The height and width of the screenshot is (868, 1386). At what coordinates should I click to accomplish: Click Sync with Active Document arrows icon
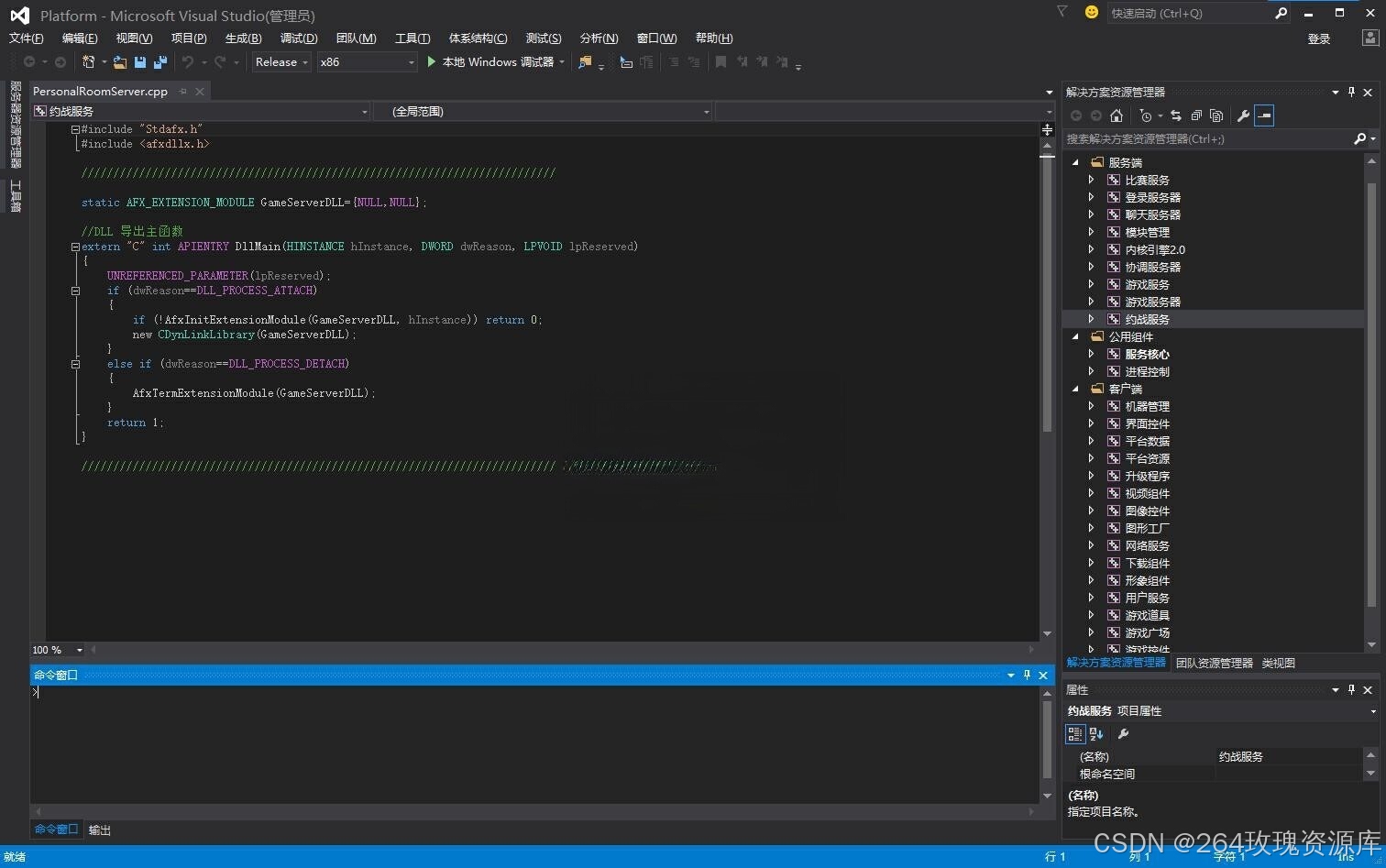click(1176, 115)
